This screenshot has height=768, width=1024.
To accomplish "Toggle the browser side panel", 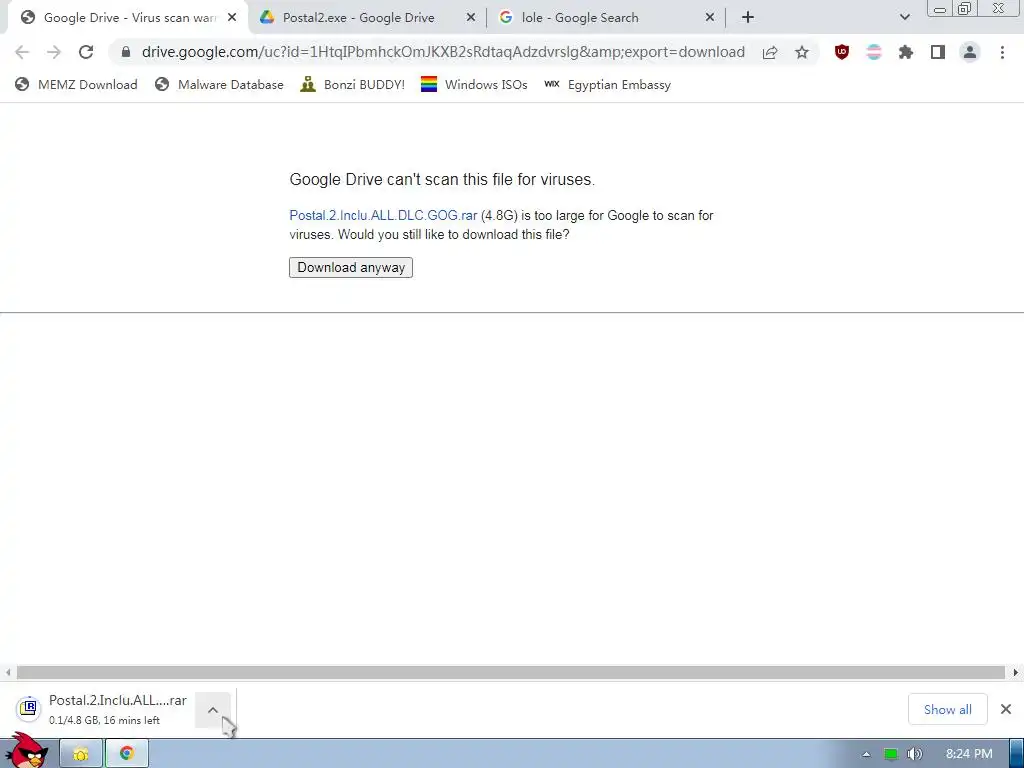I will (938, 52).
